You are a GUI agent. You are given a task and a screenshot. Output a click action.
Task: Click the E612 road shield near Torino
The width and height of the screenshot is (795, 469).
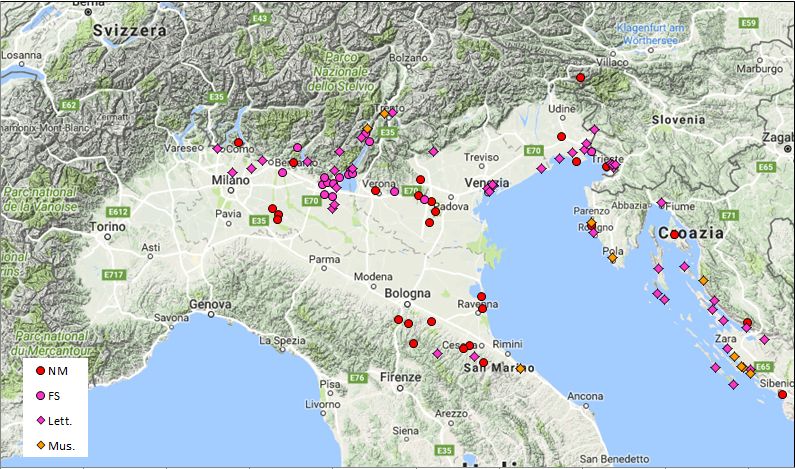point(118,212)
